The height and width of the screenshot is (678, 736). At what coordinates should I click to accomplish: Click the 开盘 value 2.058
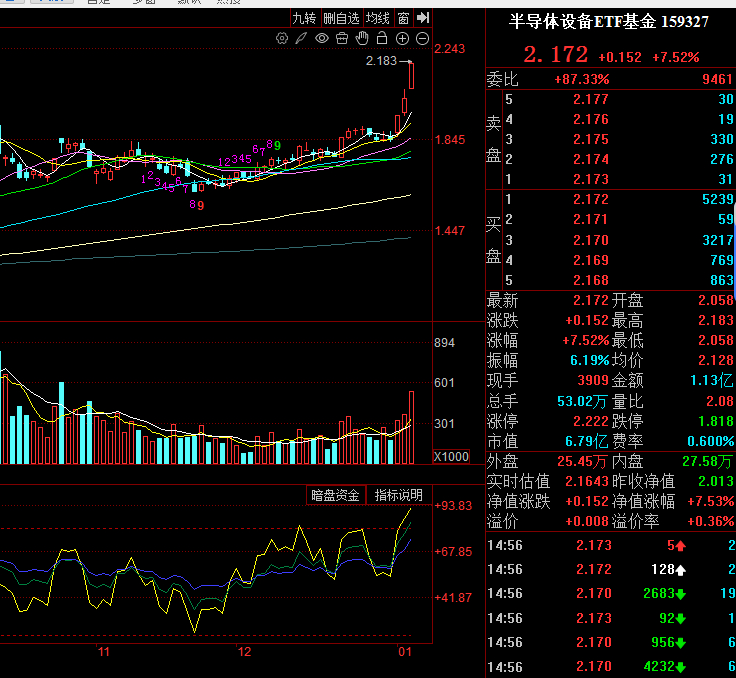[716, 300]
